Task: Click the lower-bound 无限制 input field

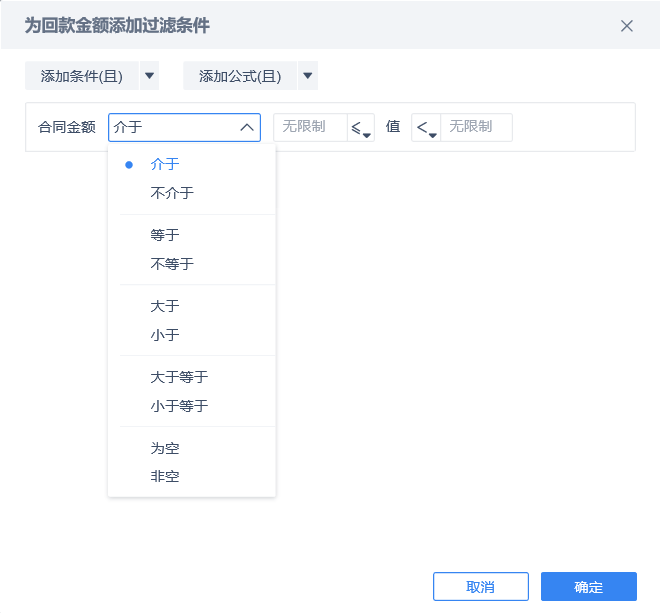Action: pyautogui.click(x=309, y=127)
